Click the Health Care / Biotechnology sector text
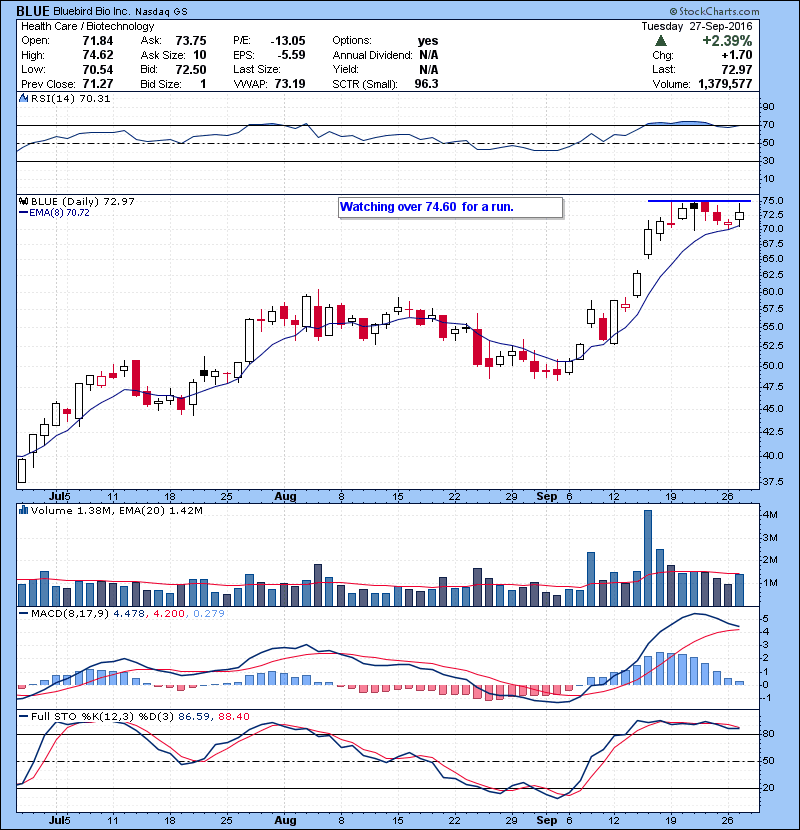The height and width of the screenshot is (830, 800). pos(88,26)
